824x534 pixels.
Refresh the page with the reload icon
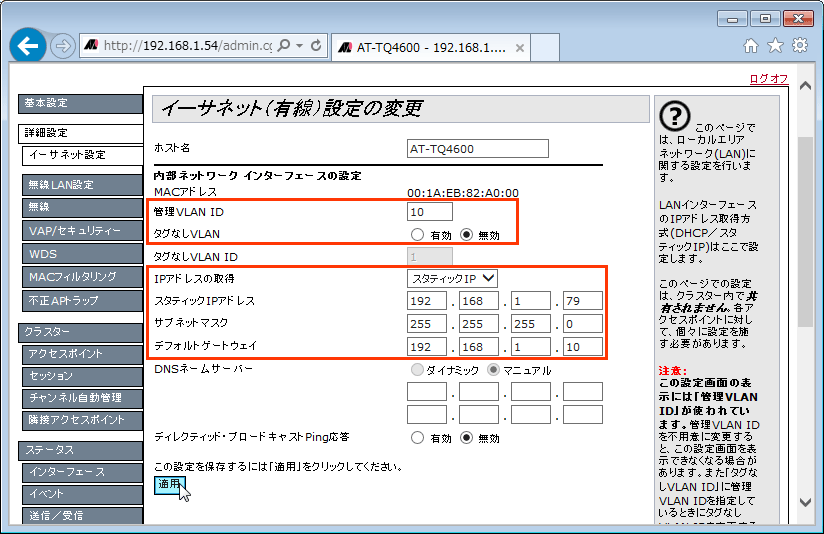316,46
